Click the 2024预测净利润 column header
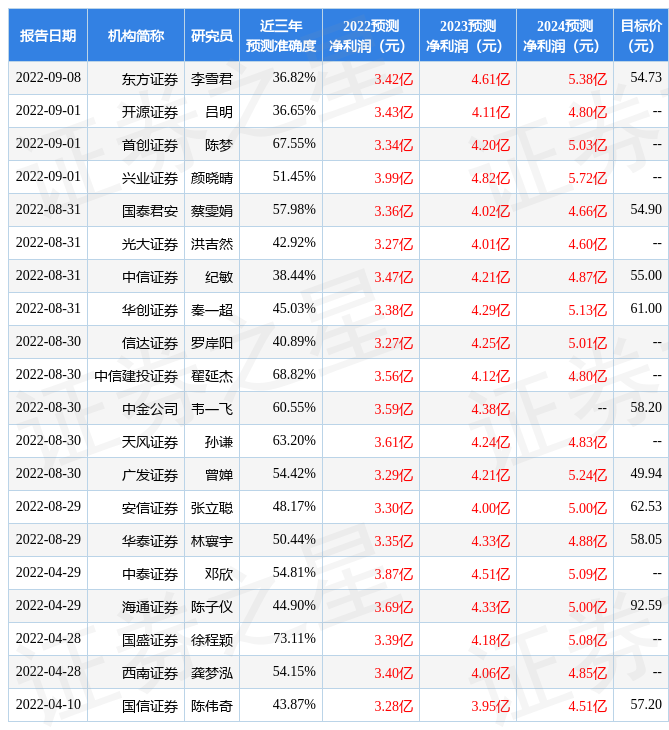Image resolution: width=669 pixels, height=730 pixels. 565,35
